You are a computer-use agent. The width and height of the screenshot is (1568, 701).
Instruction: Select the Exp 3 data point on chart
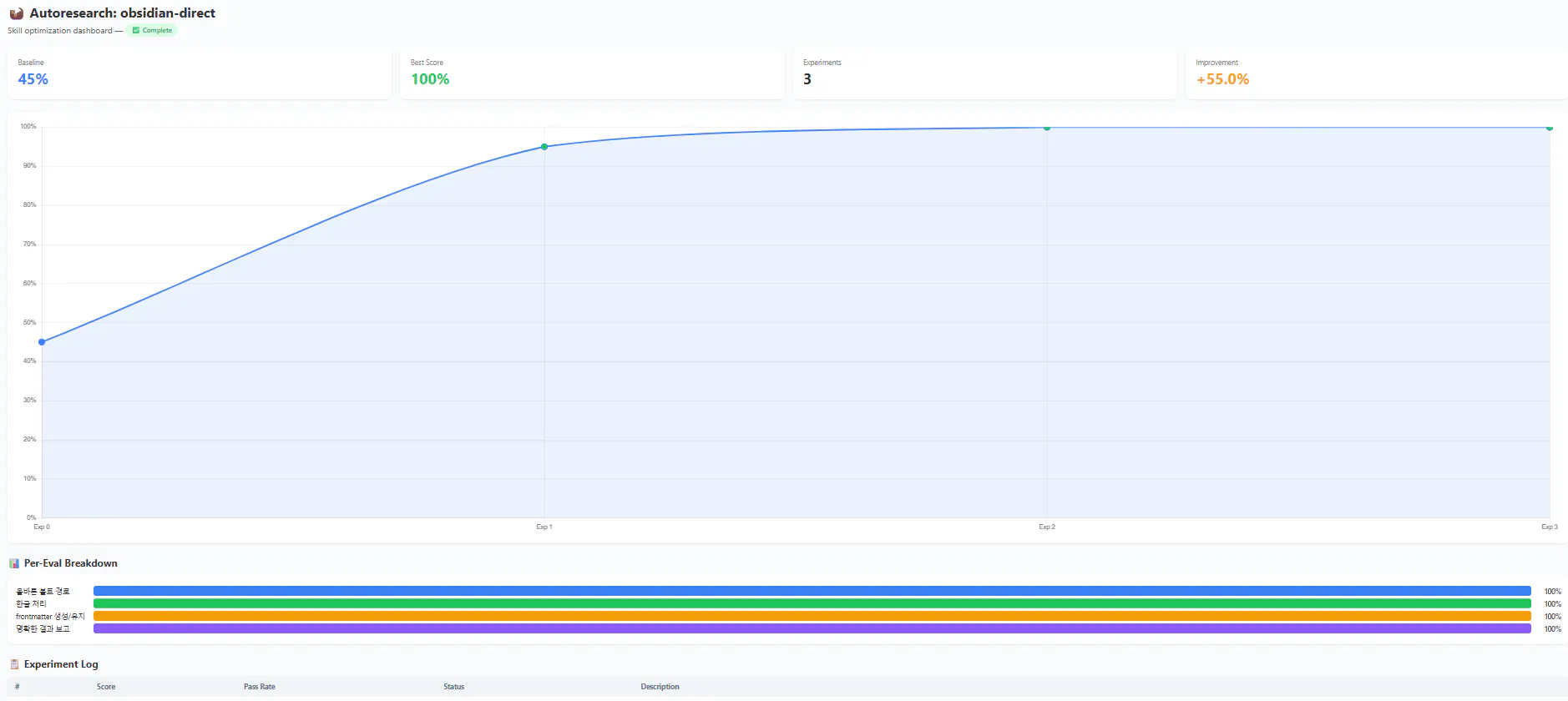click(1550, 128)
